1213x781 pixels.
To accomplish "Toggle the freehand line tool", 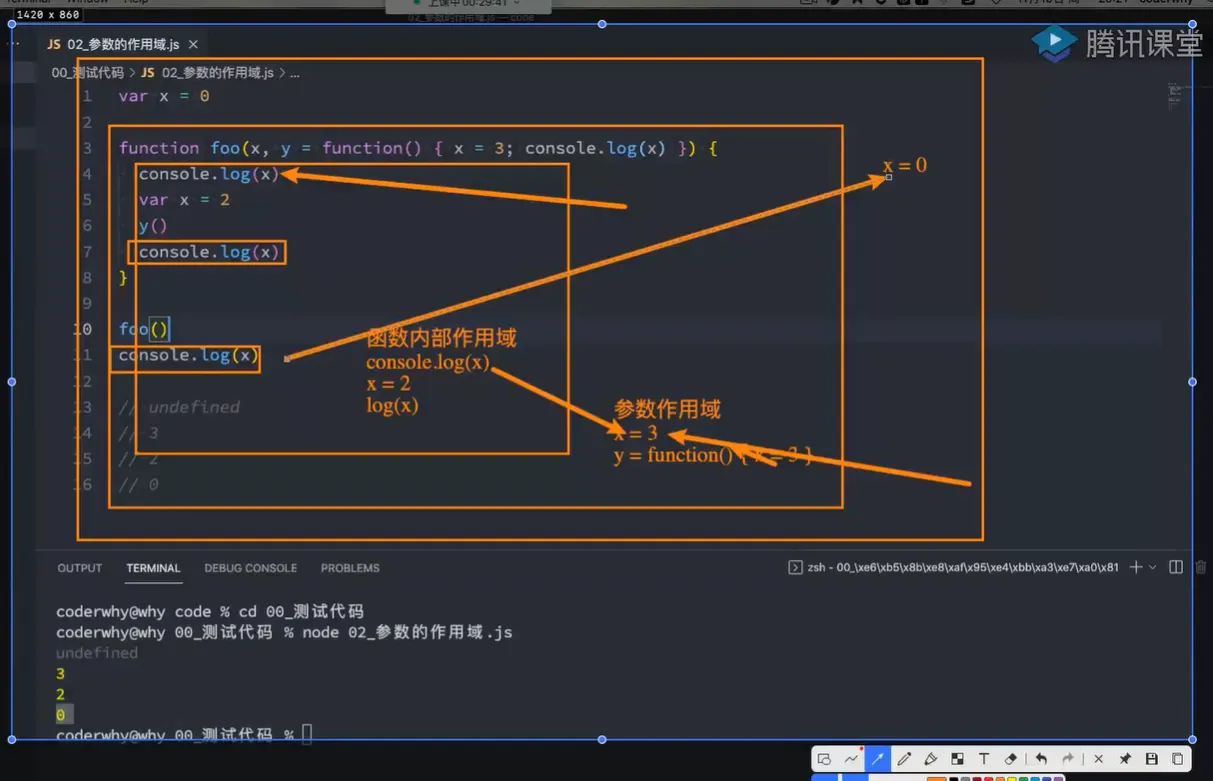I will 851,760.
